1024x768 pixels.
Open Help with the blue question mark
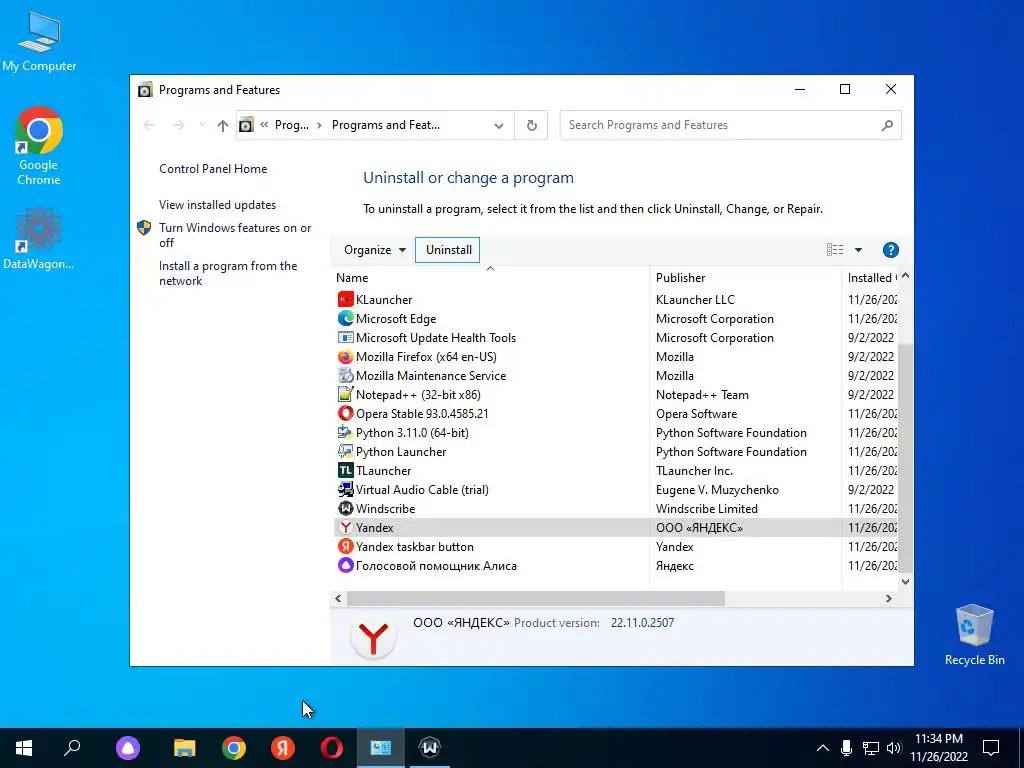click(x=890, y=250)
